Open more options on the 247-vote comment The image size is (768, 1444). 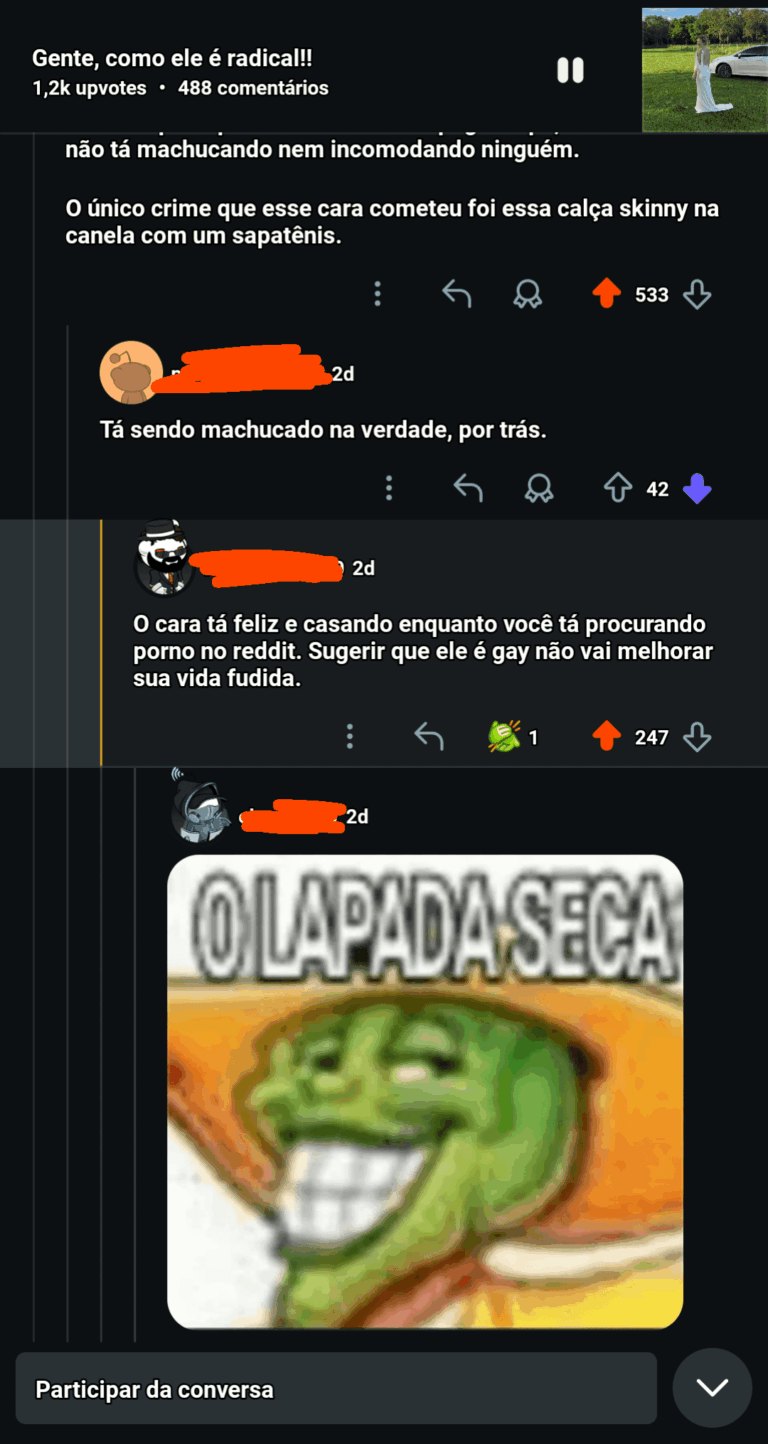tap(349, 737)
